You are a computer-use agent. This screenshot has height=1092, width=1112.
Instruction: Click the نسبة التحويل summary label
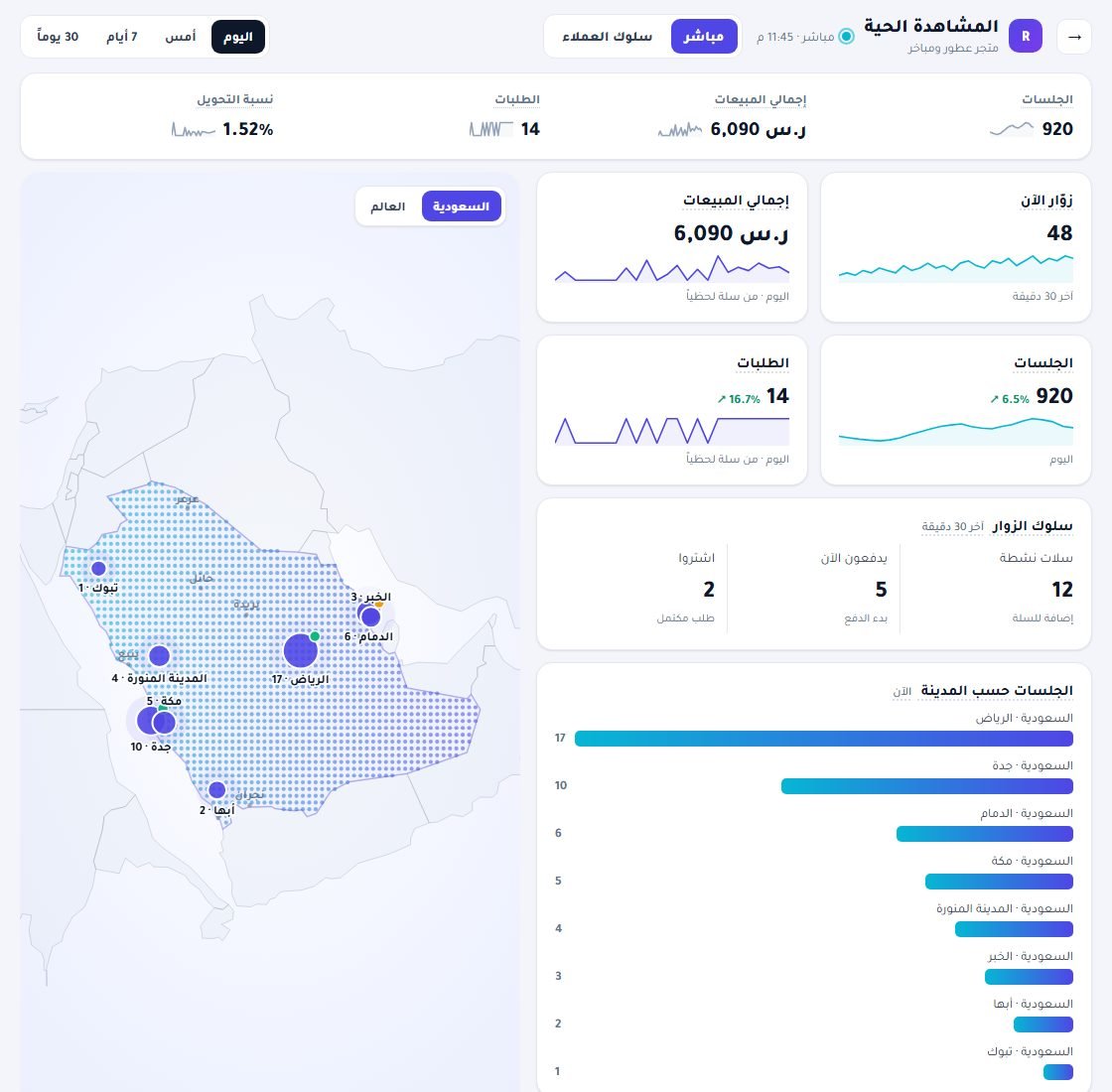pyautogui.click(x=234, y=99)
